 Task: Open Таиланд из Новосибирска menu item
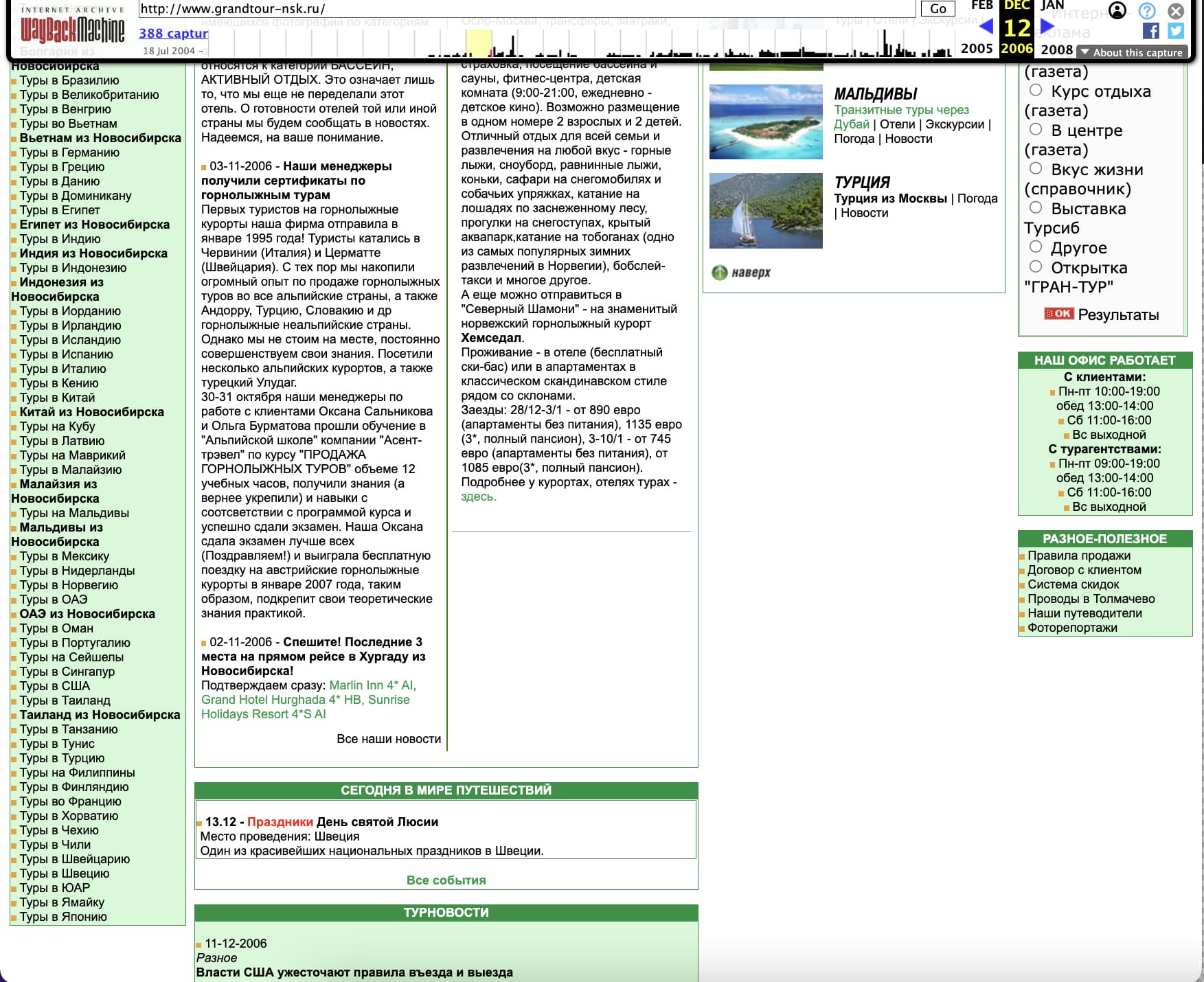[x=100, y=715]
